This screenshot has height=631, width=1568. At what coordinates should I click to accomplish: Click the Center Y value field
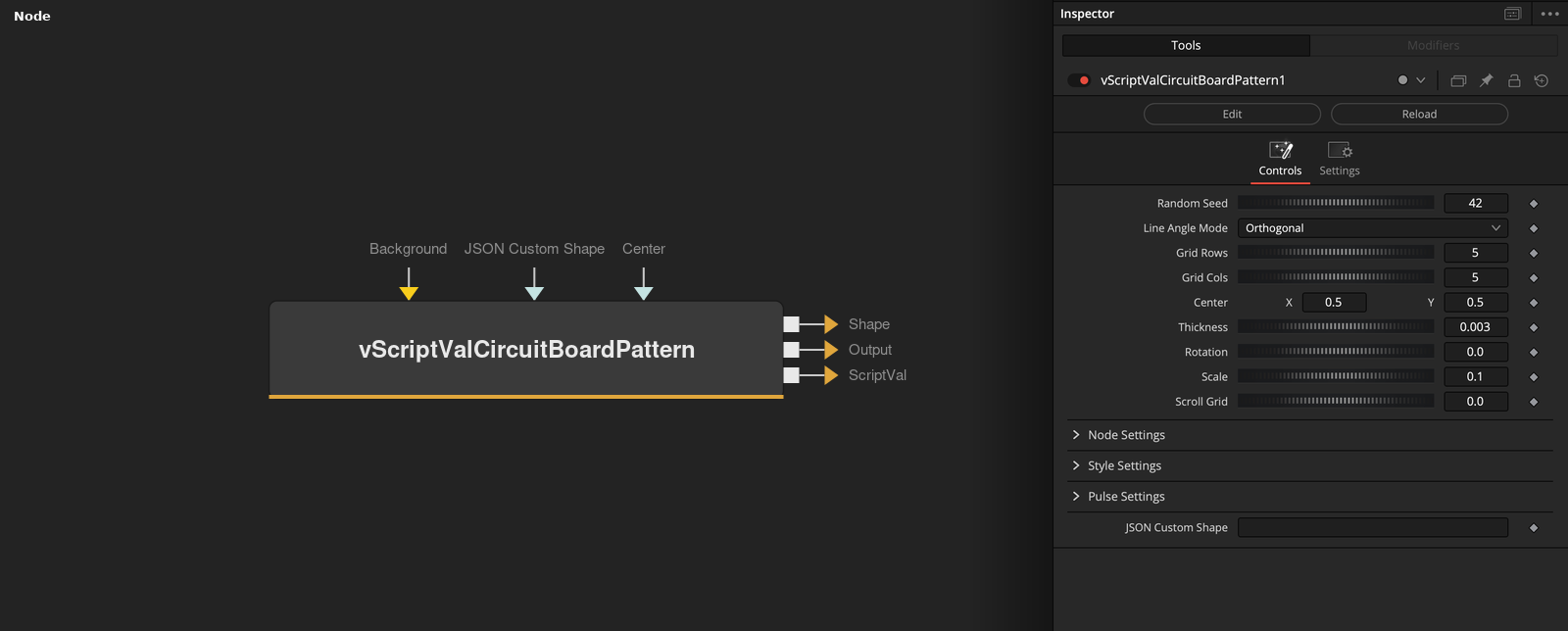(x=1475, y=302)
